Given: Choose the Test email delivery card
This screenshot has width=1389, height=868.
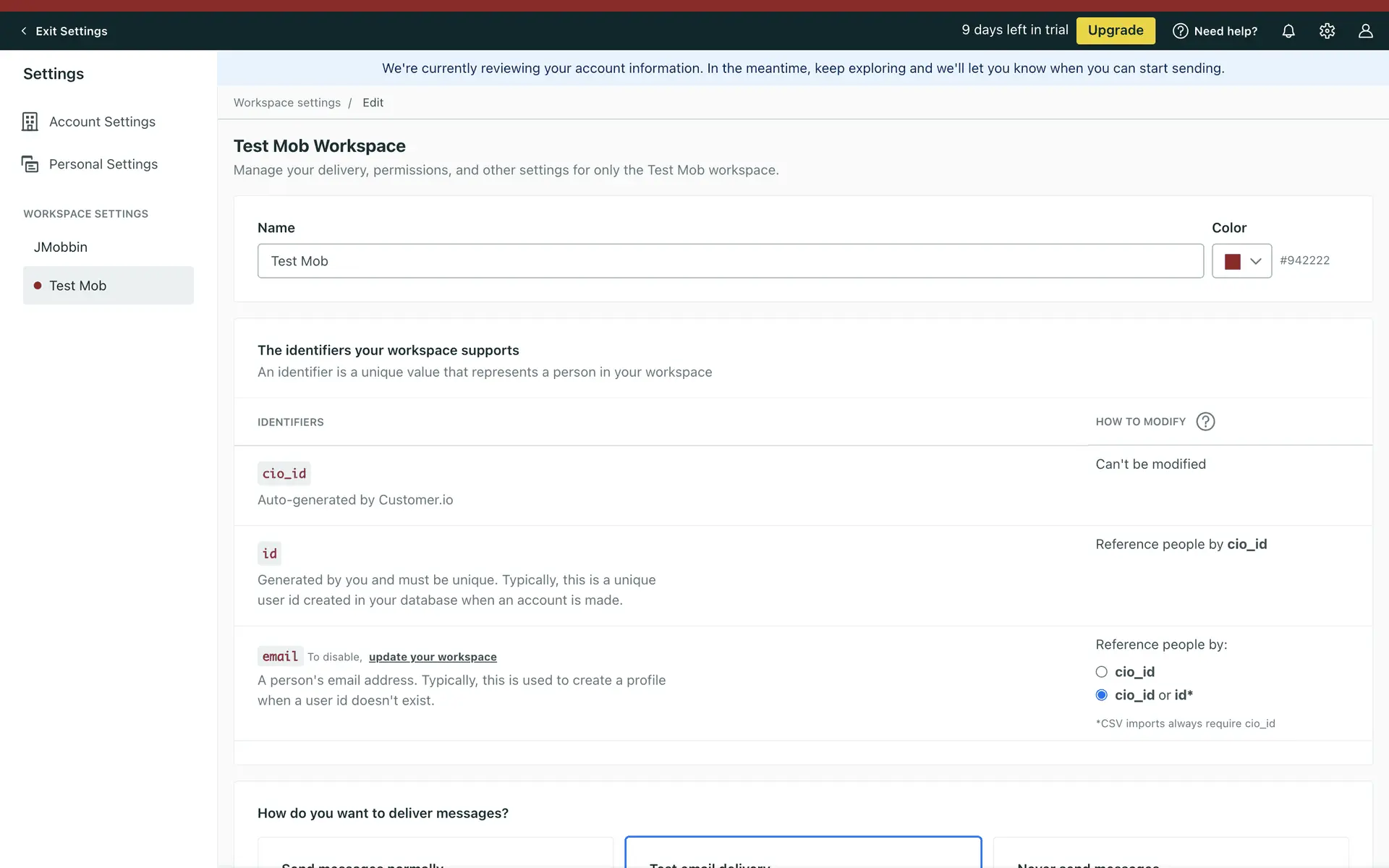Looking at the screenshot, I should pos(802,854).
